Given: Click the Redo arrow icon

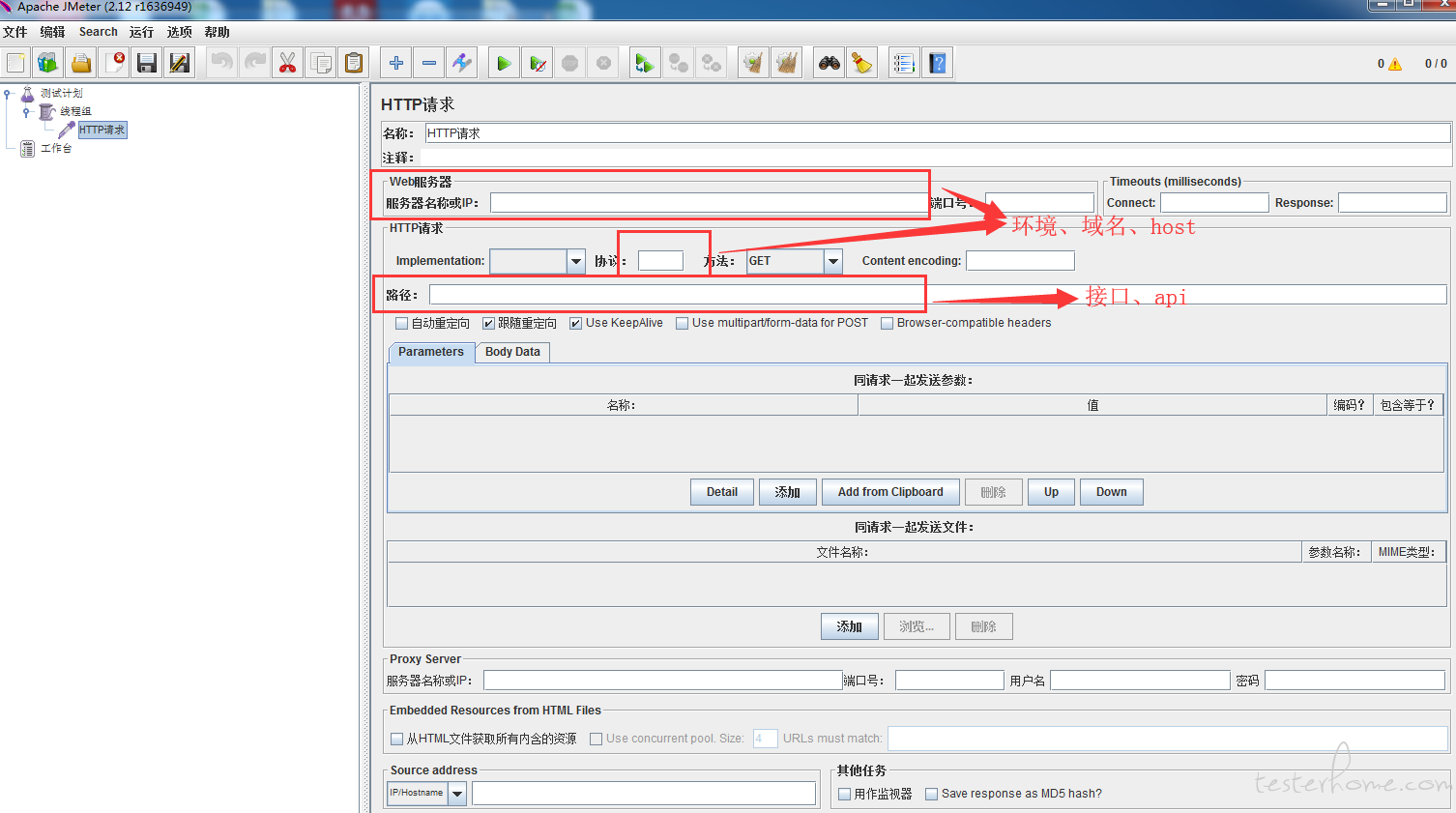Looking at the screenshot, I should (255, 63).
